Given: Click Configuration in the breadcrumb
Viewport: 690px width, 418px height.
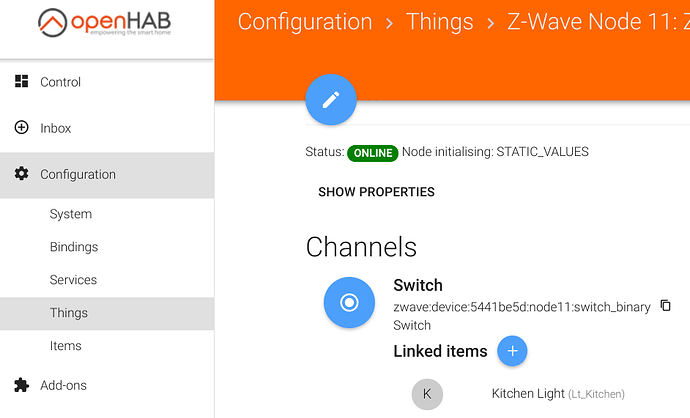Looking at the screenshot, I should [305, 22].
